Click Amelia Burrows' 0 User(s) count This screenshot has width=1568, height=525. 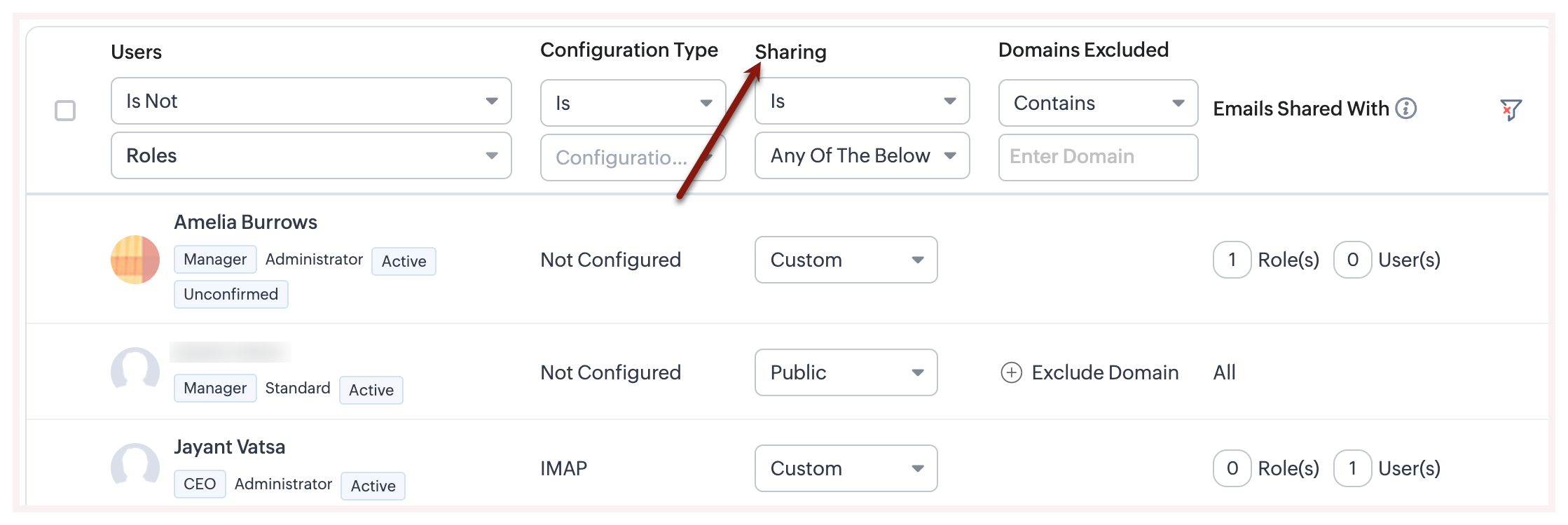point(1352,260)
